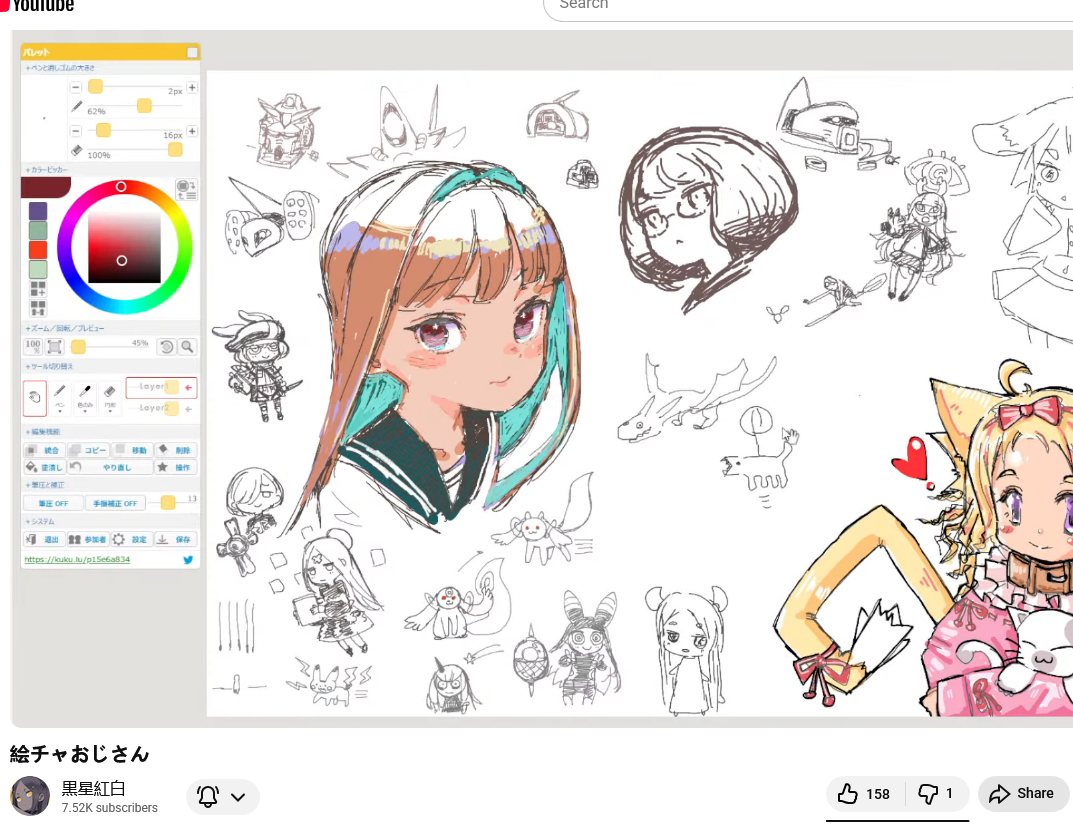This screenshot has height=825, width=1073.
Task: Toggle the 手振補正 OFF stabilizer button
Action: pyautogui.click(x=115, y=503)
